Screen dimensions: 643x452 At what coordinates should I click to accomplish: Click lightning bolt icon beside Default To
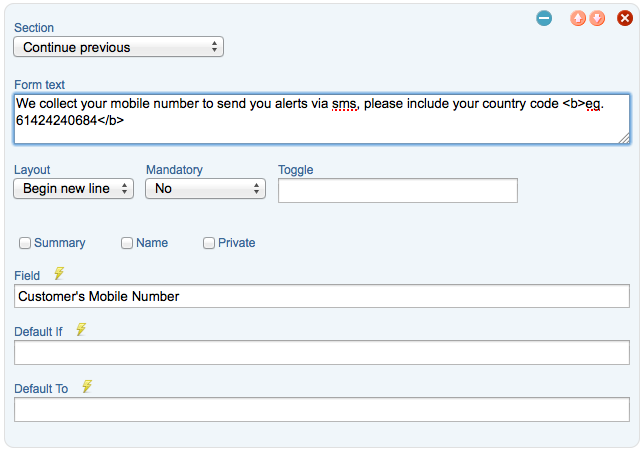(x=87, y=386)
